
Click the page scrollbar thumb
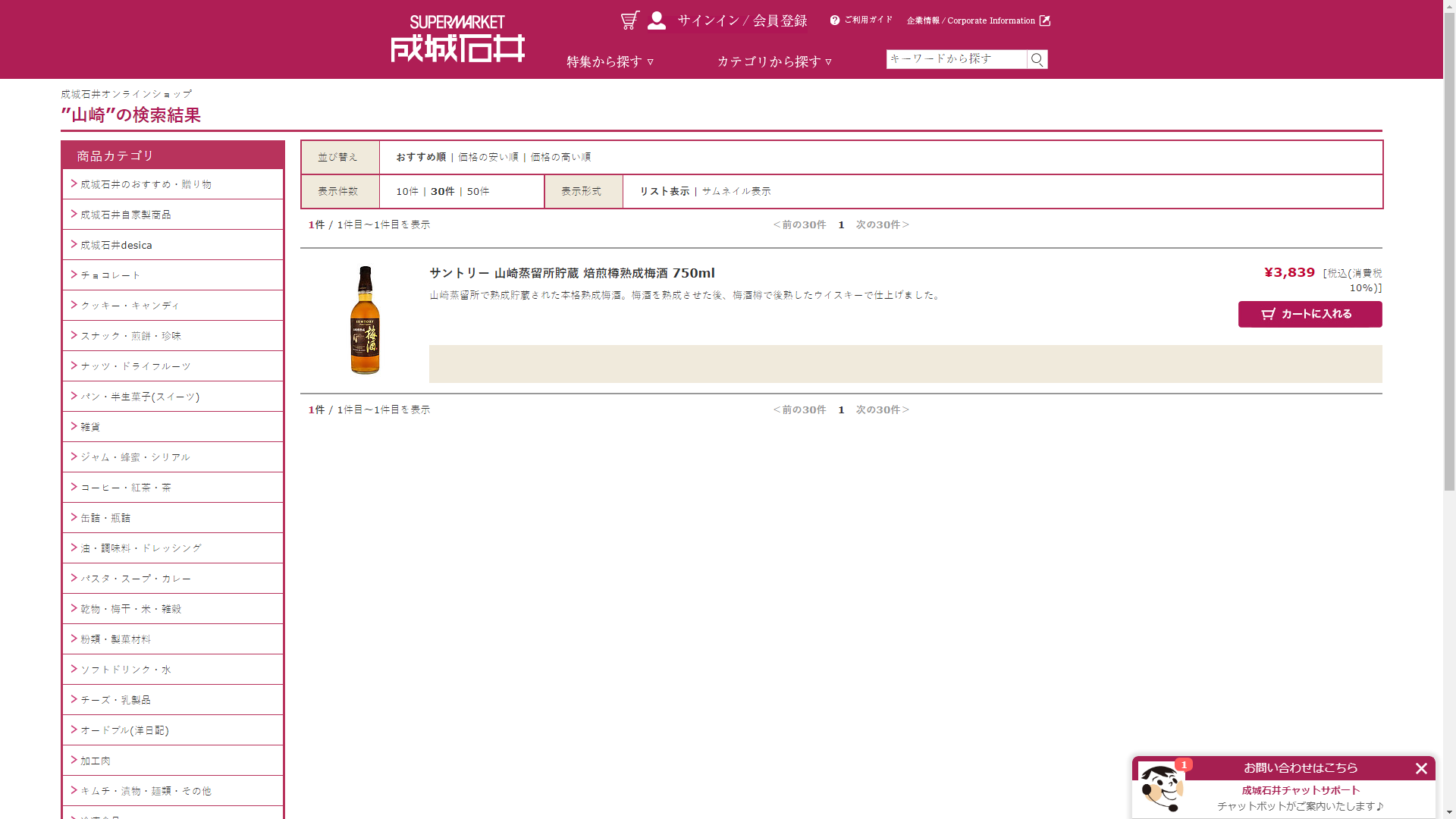point(1449,250)
